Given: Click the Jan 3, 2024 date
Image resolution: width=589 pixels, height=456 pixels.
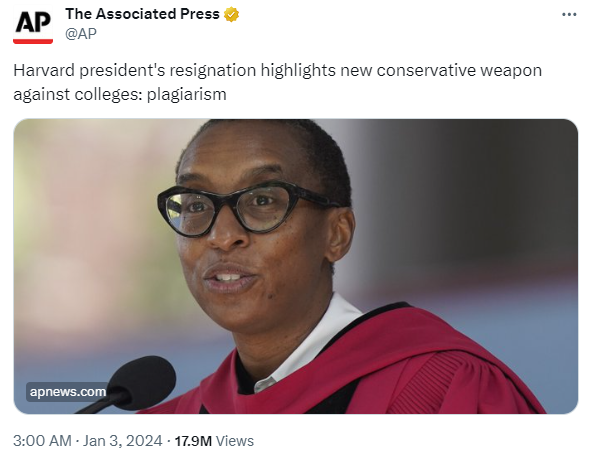Looking at the screenshot, I should (122, 441).
